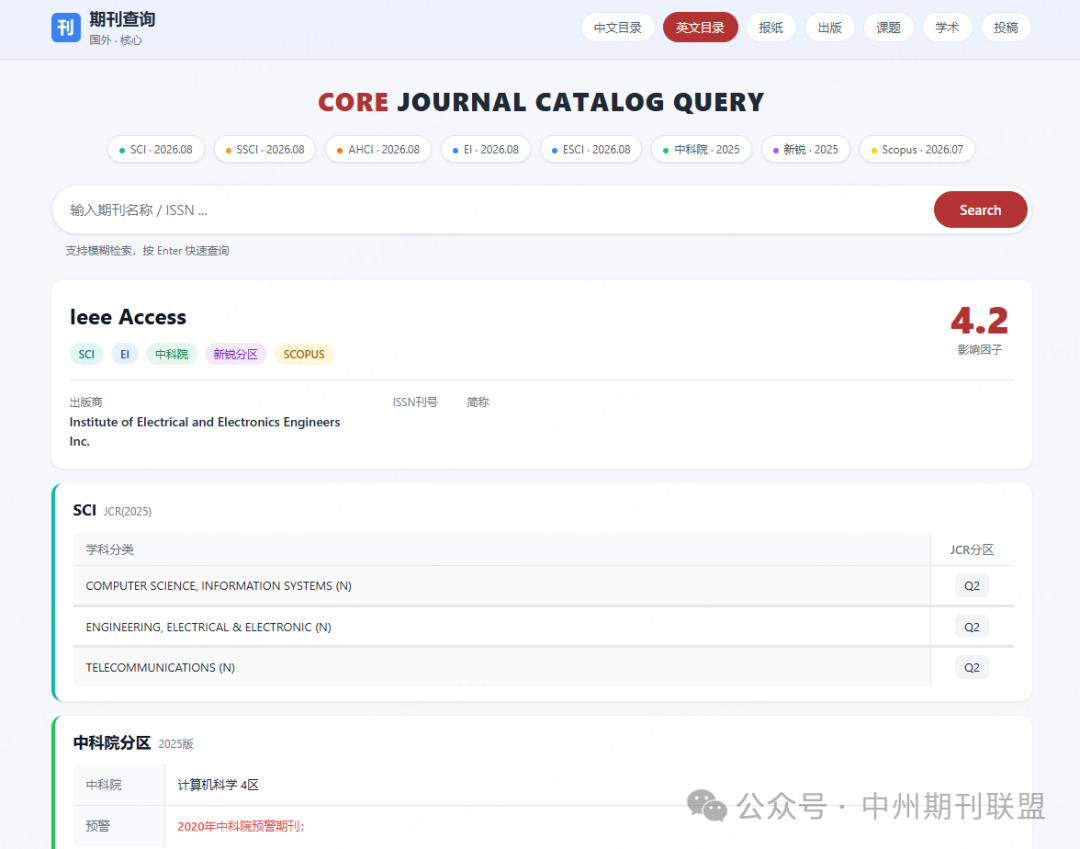Click the Q2 badge for ENGINEERING row
Image resolution: width=1080 pixels, height=849 pixels.
[x=971, y=627]
